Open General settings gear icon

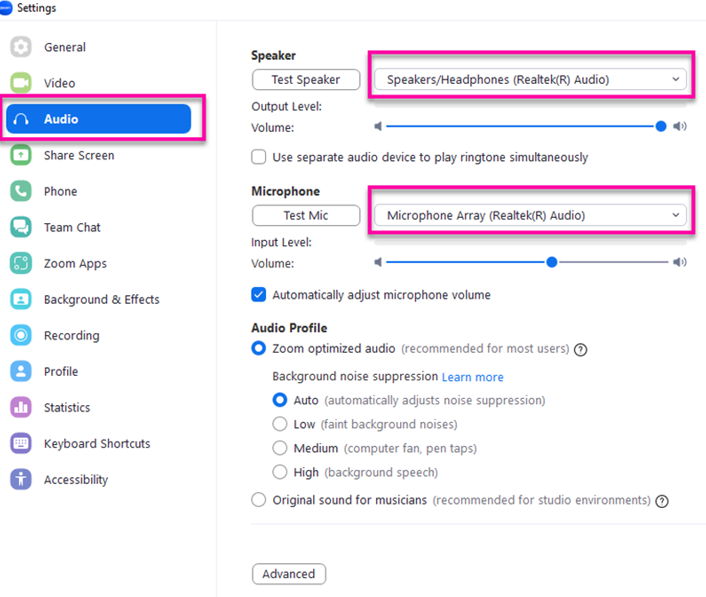(x=21, y=47)
